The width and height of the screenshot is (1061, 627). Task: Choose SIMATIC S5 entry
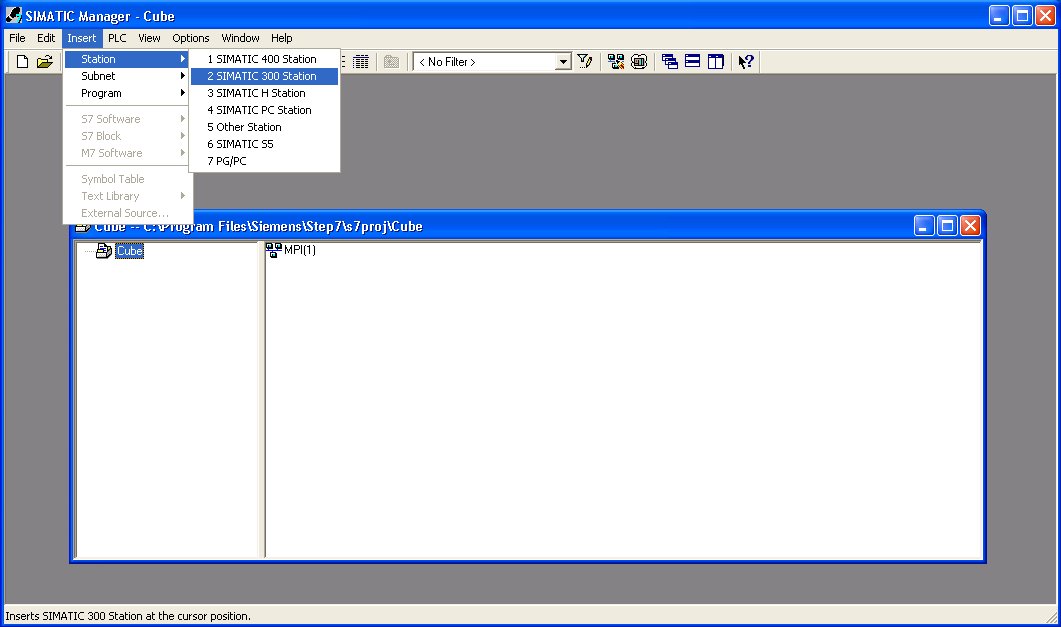pyautogui.click(x=264, y=143)
